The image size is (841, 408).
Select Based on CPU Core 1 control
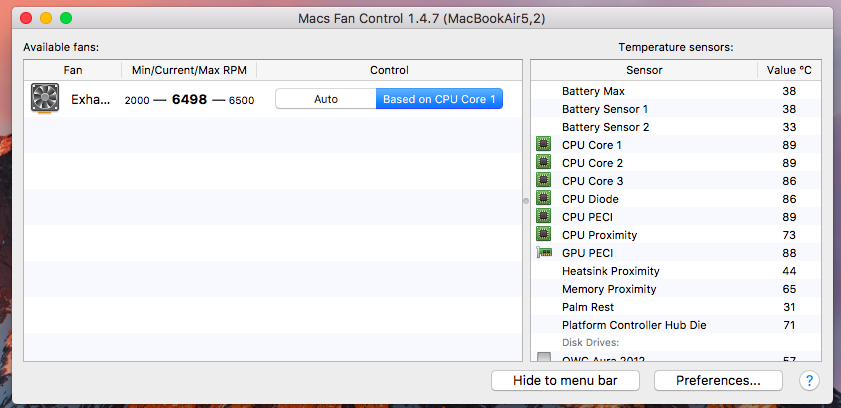(439, 99)
